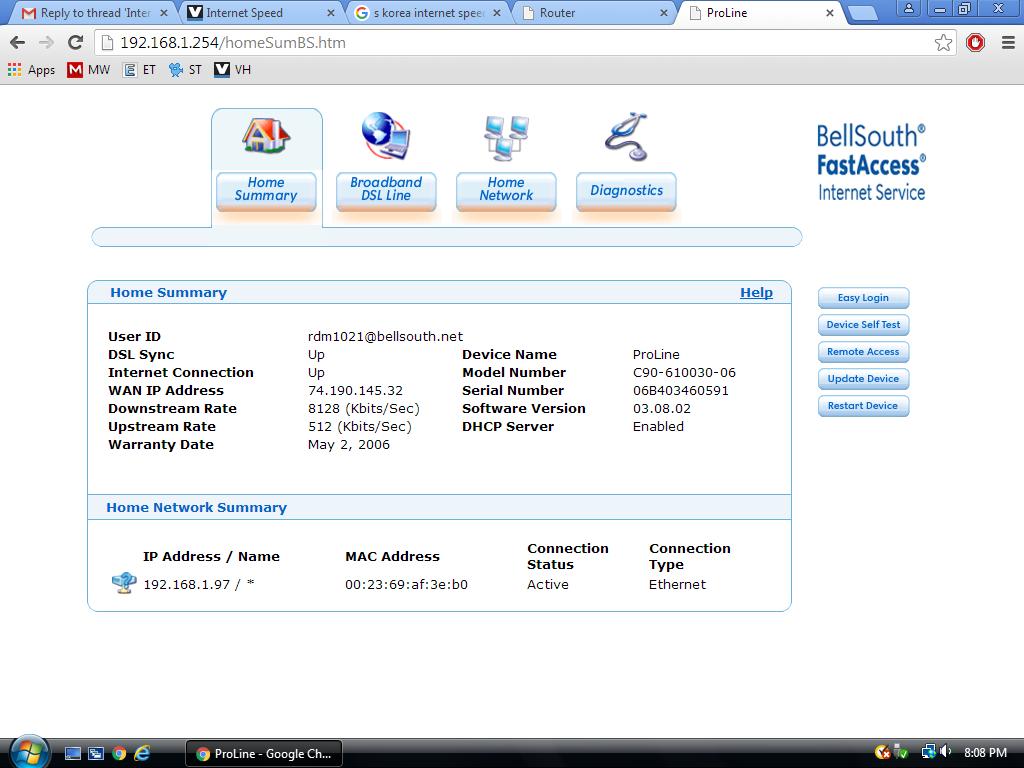Open the Apps bookmarks shortcut
1024x768 pixels.
point(31,69)
